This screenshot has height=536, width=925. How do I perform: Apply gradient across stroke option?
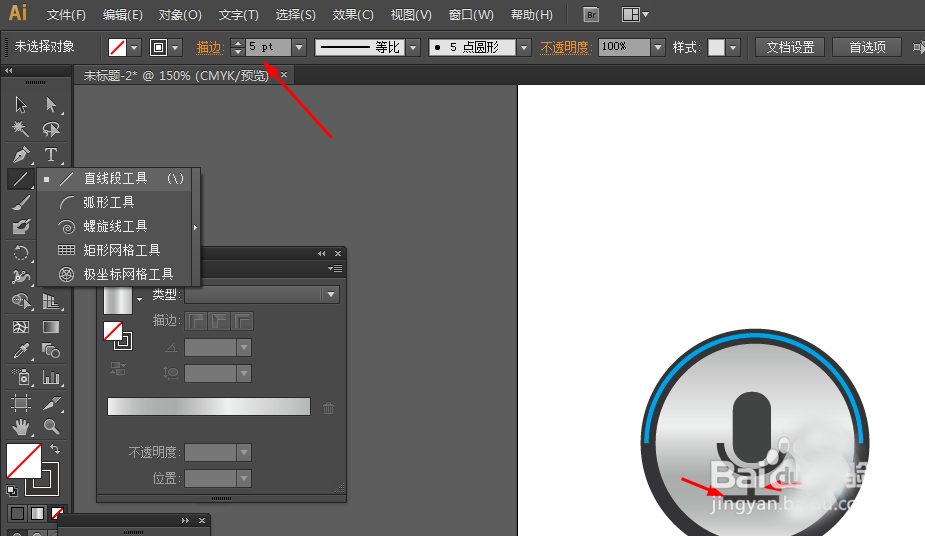[242, 321]
